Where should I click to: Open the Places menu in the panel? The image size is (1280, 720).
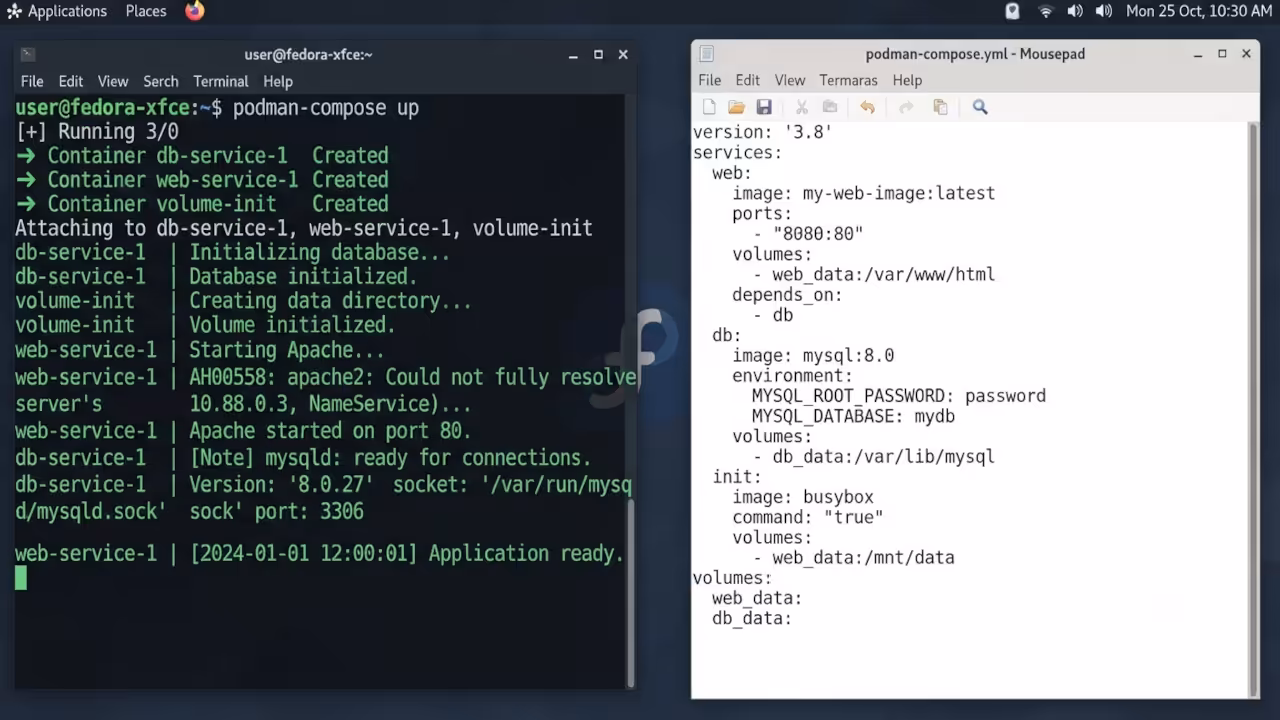coord(146,11)
